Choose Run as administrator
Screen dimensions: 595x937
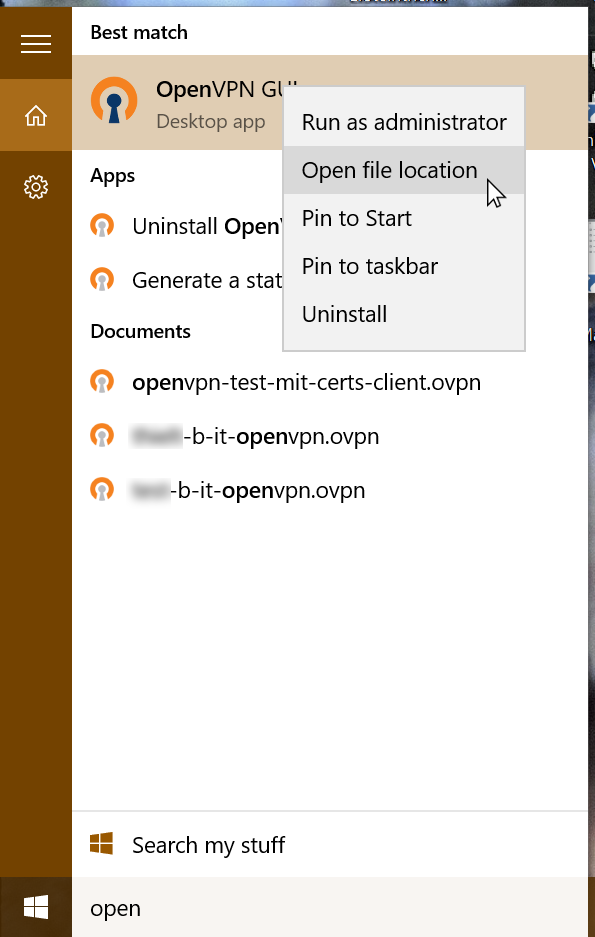[404, 122]
